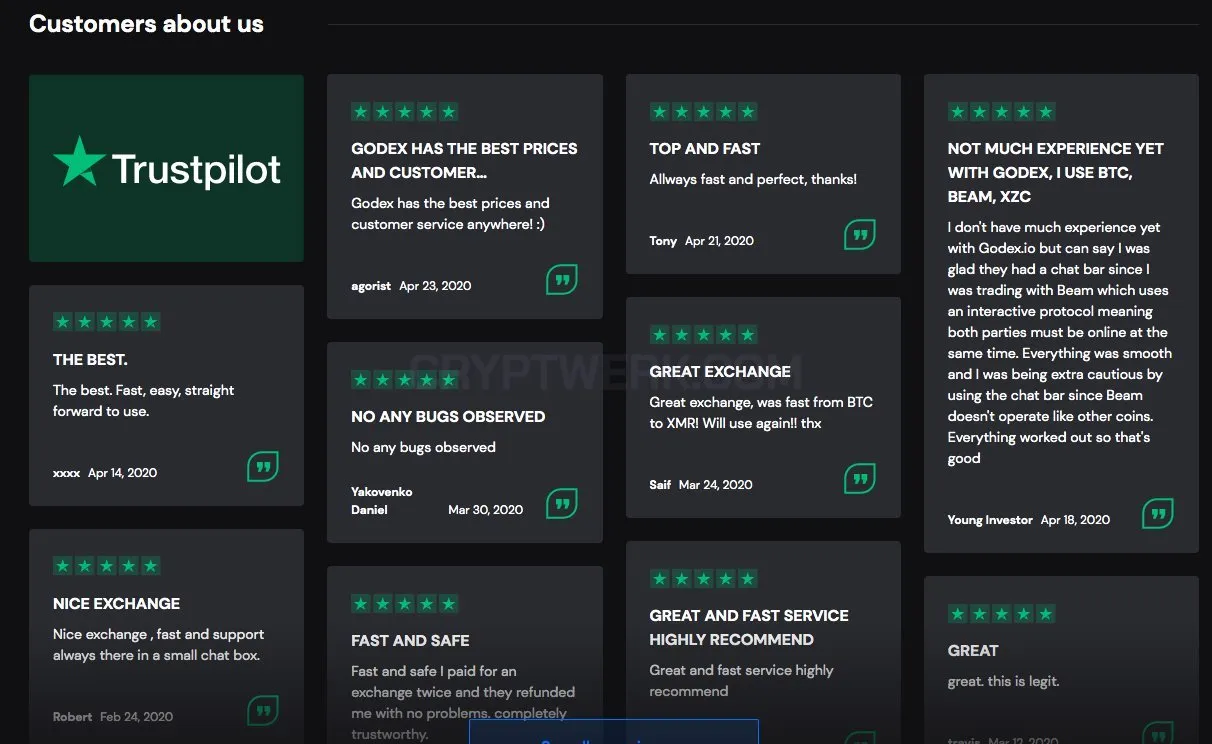
Task: Open review titled GREAT AND FAST SERVICE HIGHLY RECOMMEND
Action: coord(749,627)
